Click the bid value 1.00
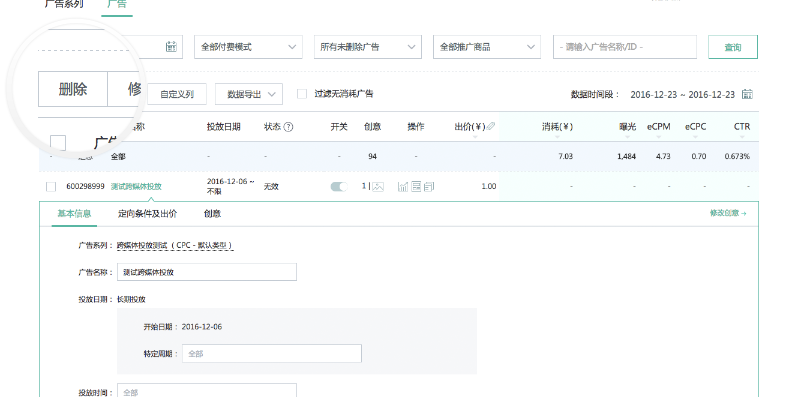Image resolution: width=790 pixels, height=397 pixels. click(x=489, y=186)
